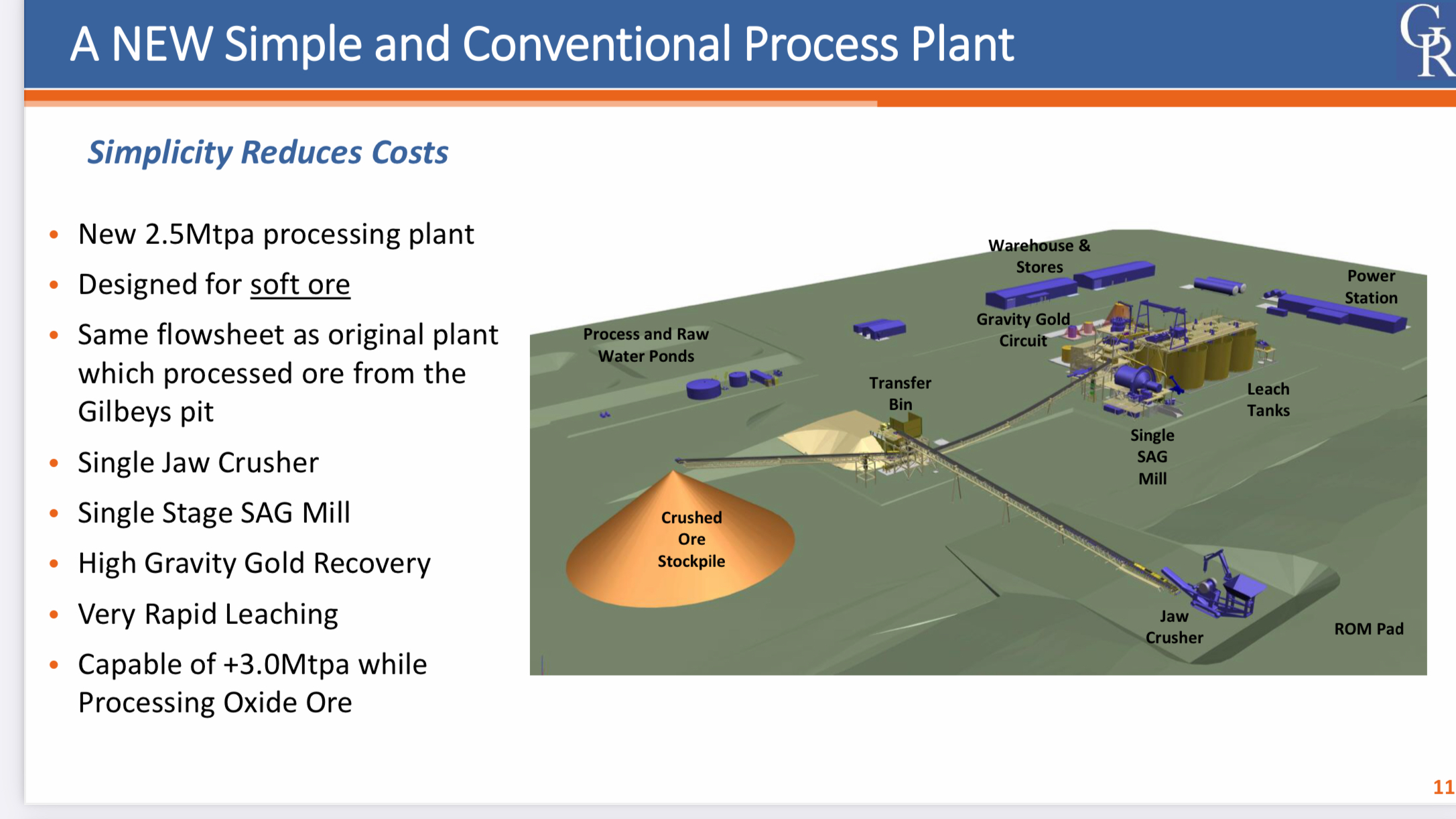
Task: Click the 'ROM Pad' label
Action: (1368, 629)
